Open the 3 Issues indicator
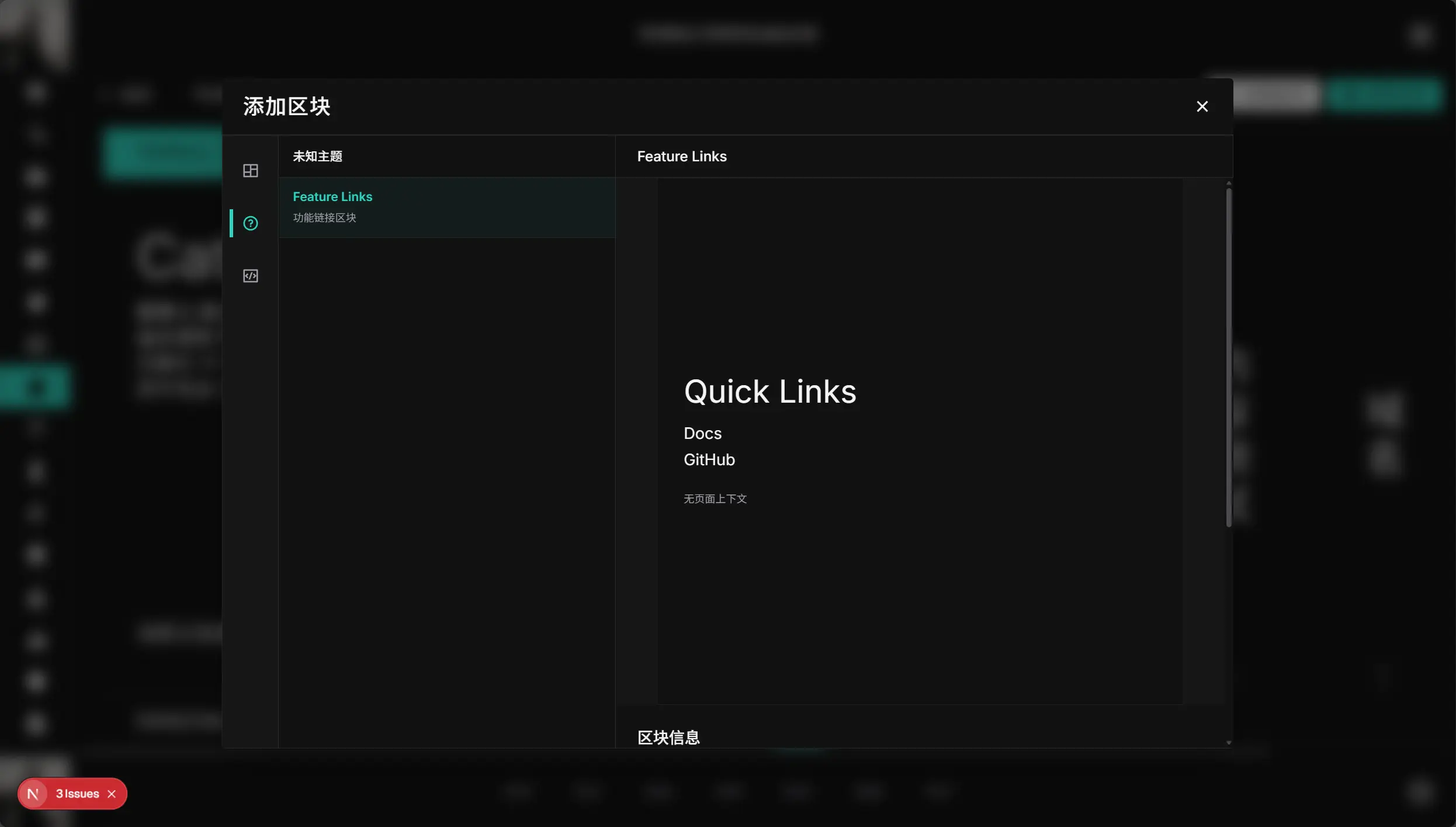This screenshot has height=827, width=1456. click(x=77, y=794)
